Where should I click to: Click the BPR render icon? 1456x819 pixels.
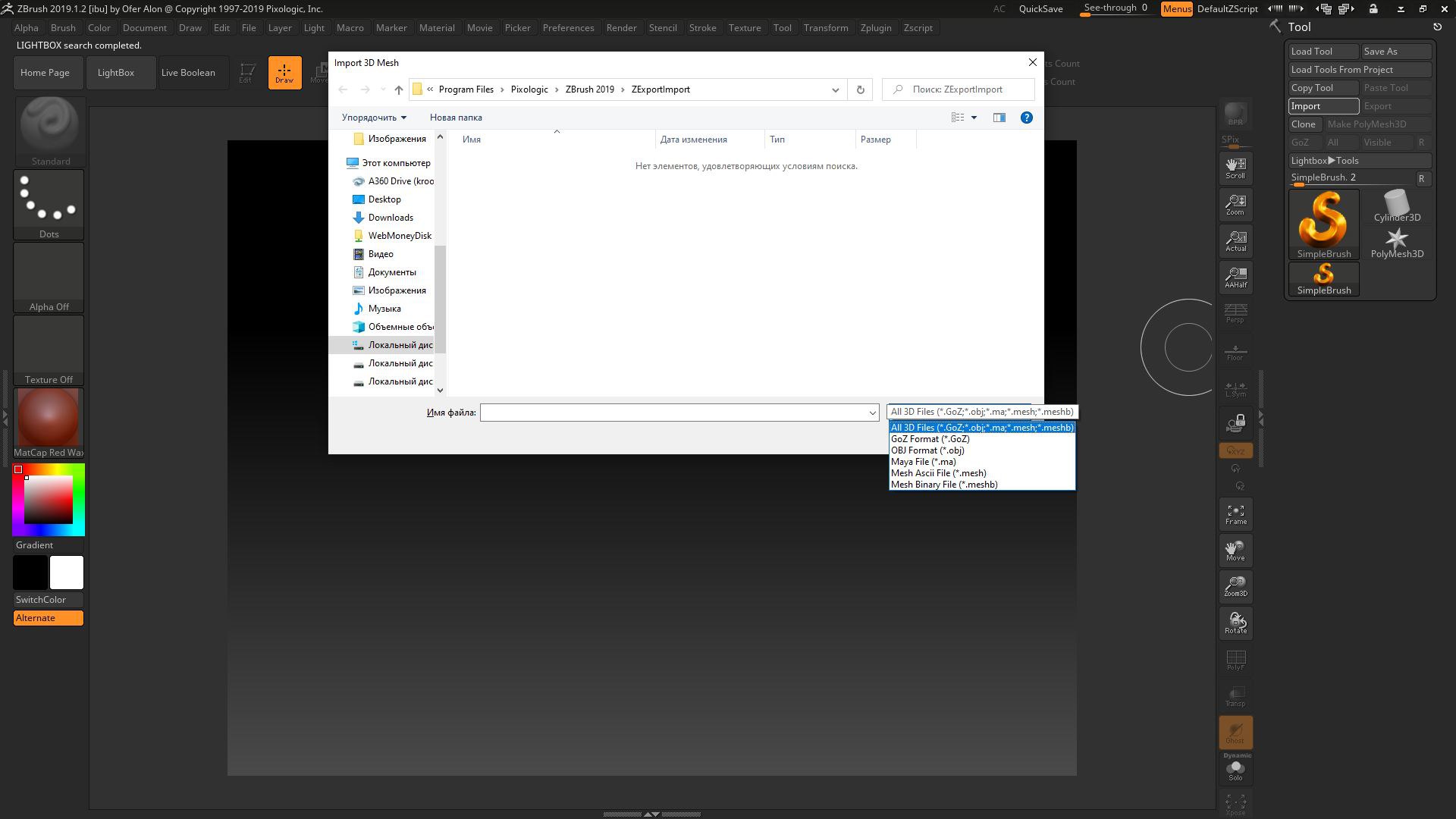[x=1235, y=114]
